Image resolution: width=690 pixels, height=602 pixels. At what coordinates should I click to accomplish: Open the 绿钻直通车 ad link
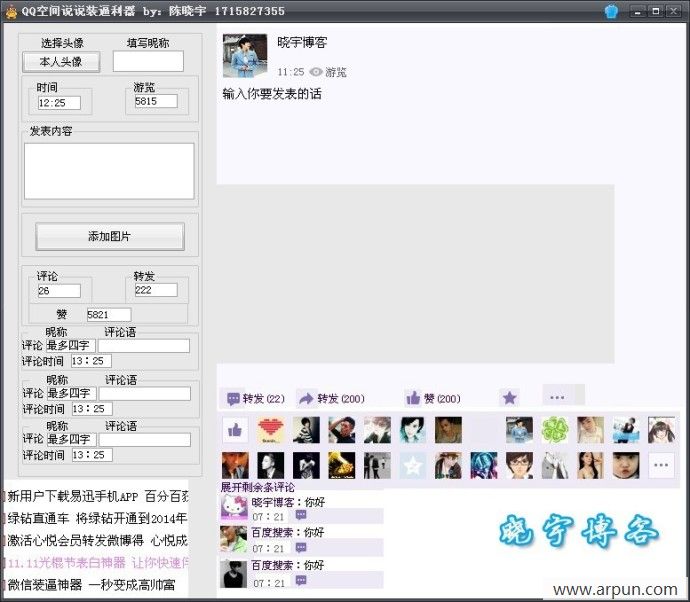tap(98, 518)
